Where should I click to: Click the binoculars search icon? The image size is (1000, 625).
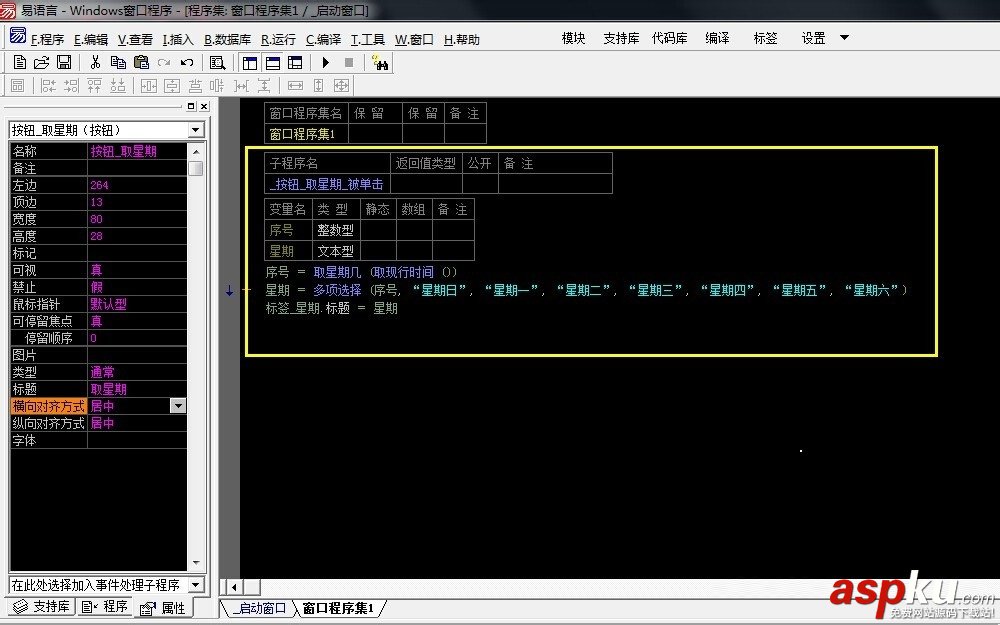point(380,62)
